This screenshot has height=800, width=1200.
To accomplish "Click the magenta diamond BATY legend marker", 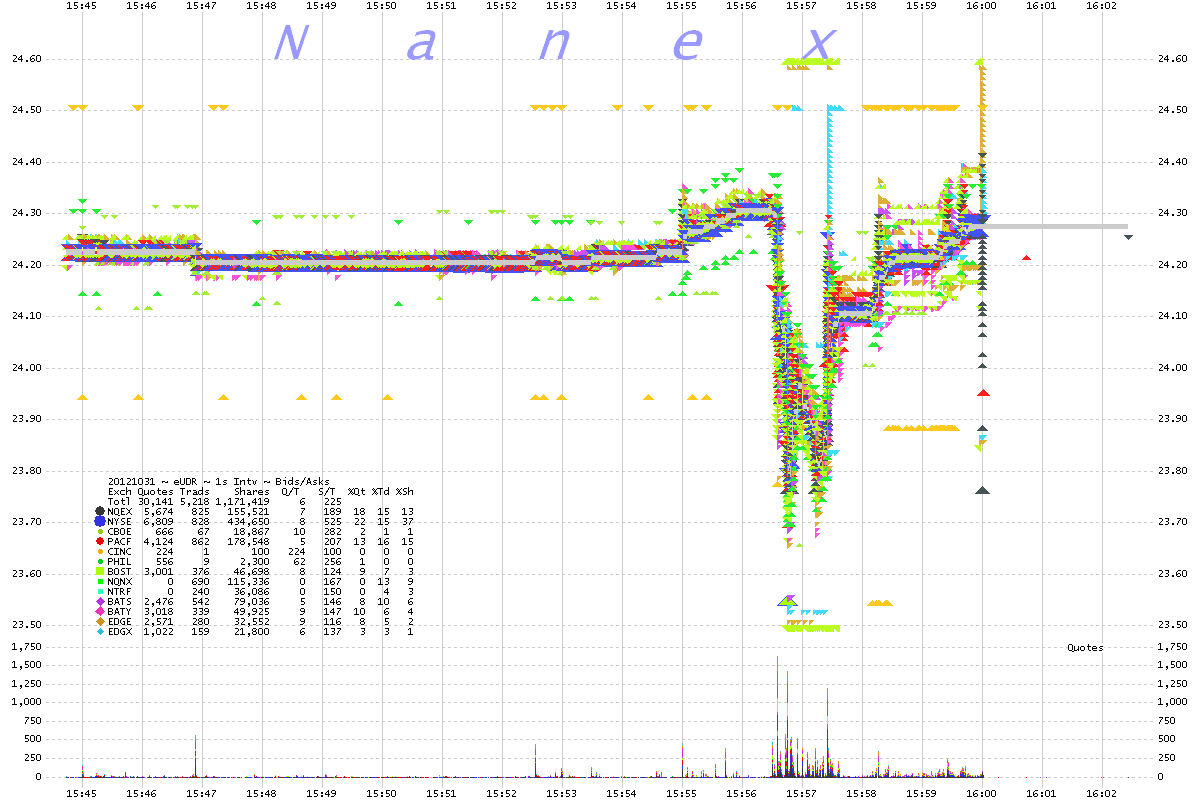I will coord(99,611).
